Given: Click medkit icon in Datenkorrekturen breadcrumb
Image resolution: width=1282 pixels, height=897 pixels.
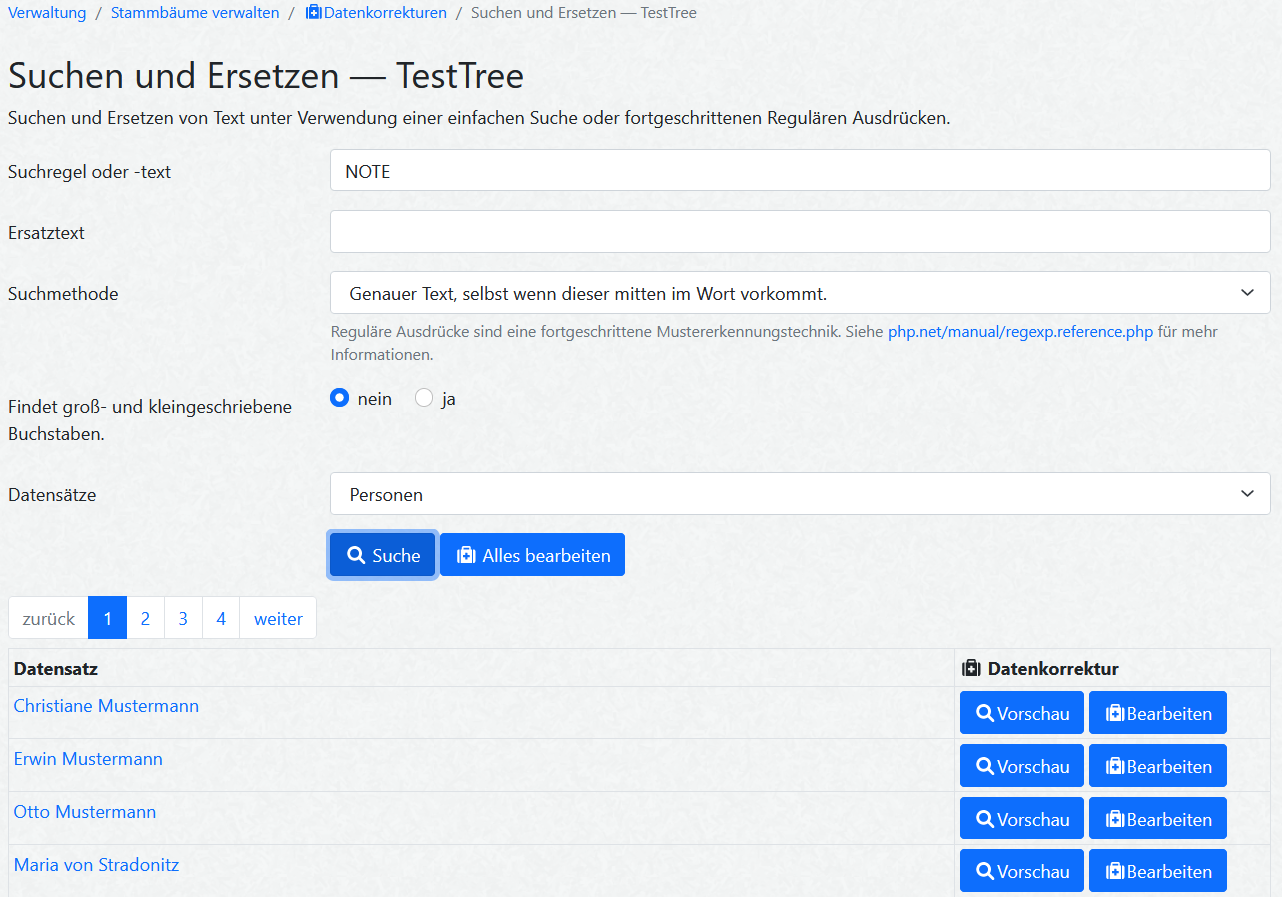Looking at the screenshot, I should tap(314, 13).
